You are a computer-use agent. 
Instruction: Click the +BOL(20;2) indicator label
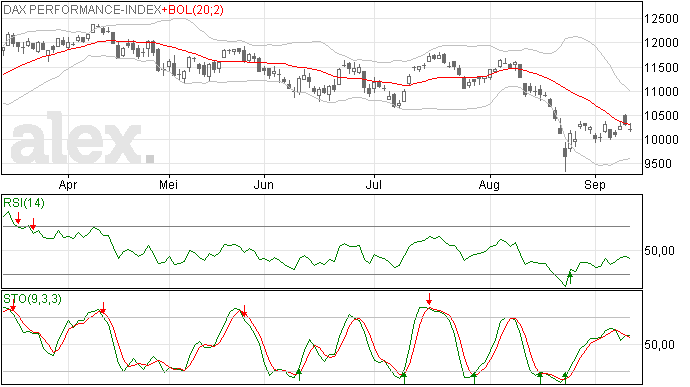pos(193,10)
